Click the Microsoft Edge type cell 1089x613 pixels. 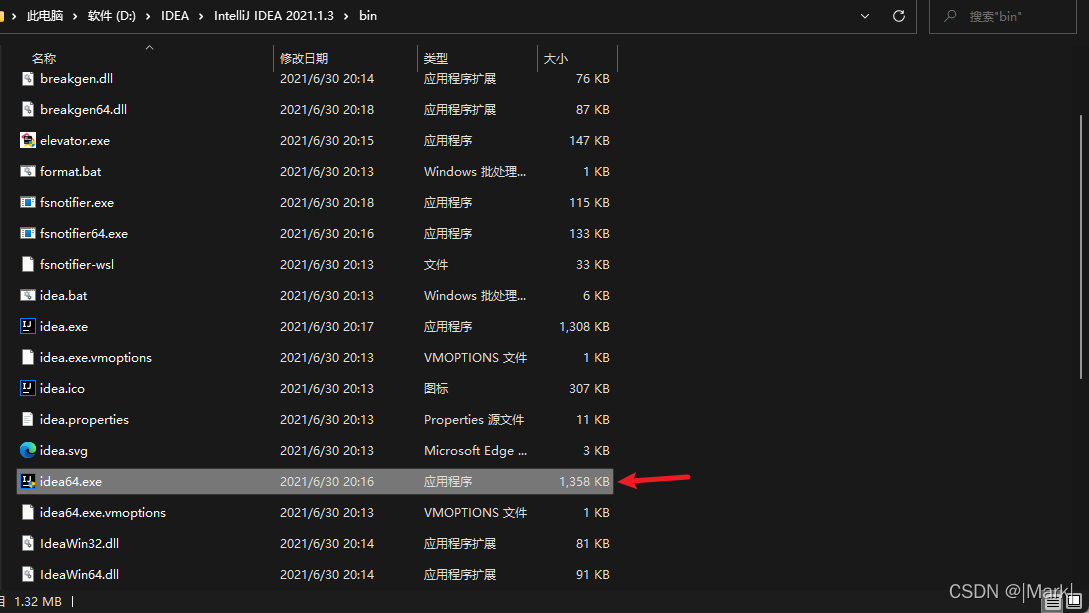point(475,451)
